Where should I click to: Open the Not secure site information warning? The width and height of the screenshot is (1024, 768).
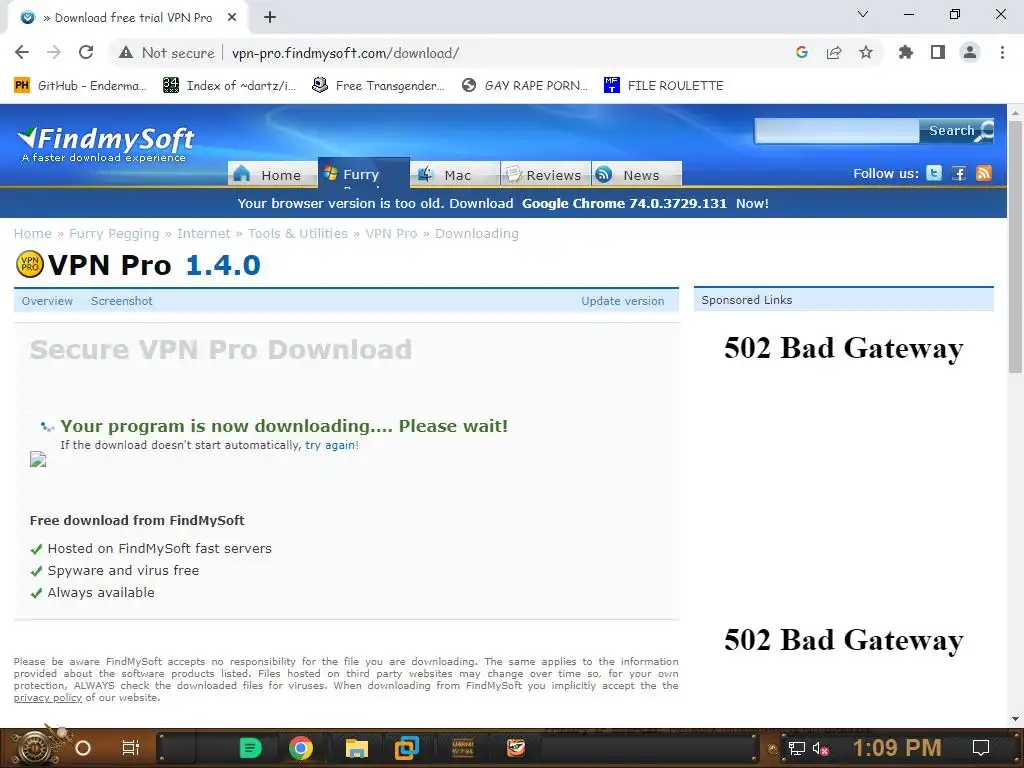point(167,53)
